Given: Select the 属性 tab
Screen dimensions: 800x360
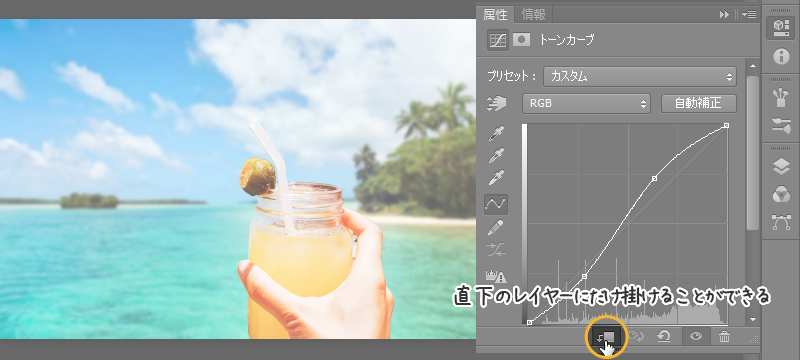Looking at the screenshot, I should click(x=495, y=15).
